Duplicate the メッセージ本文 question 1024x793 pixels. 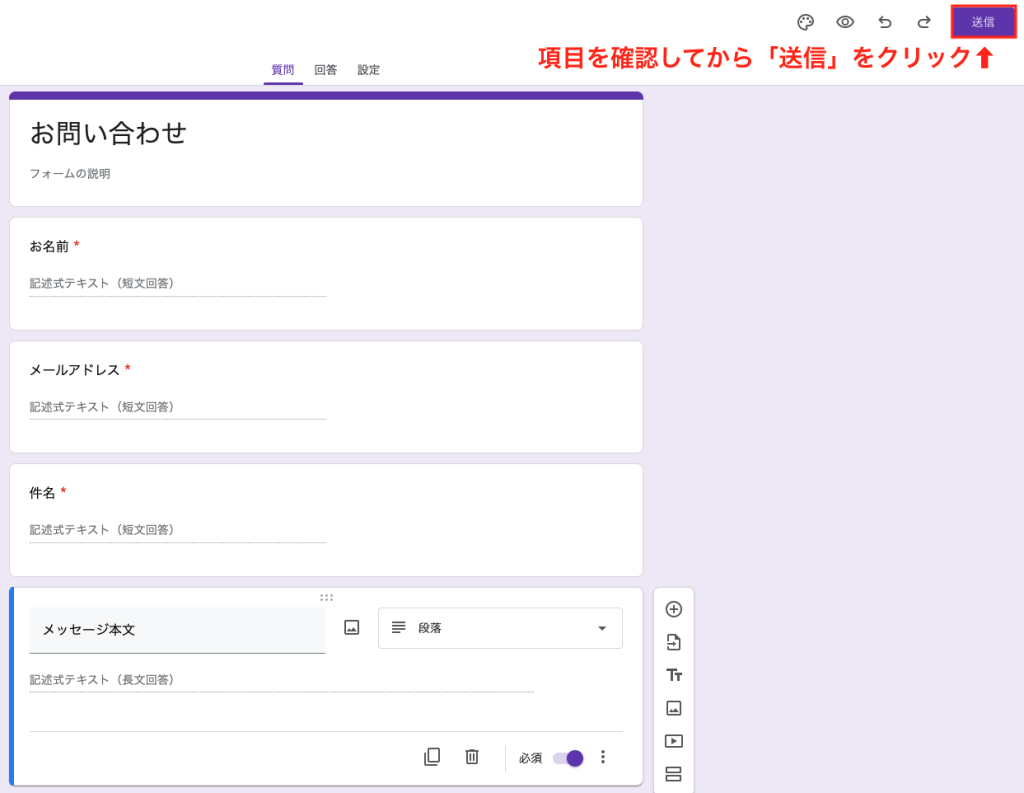click(432, 757)
